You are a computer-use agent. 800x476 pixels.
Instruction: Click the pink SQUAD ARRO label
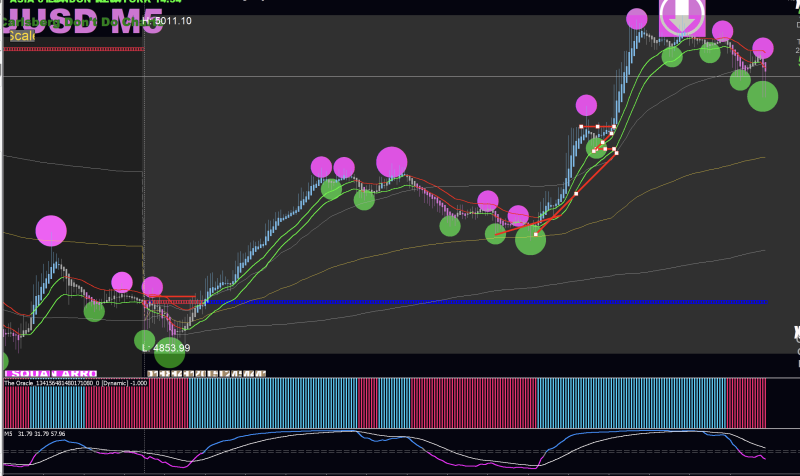tap(51, 374)
